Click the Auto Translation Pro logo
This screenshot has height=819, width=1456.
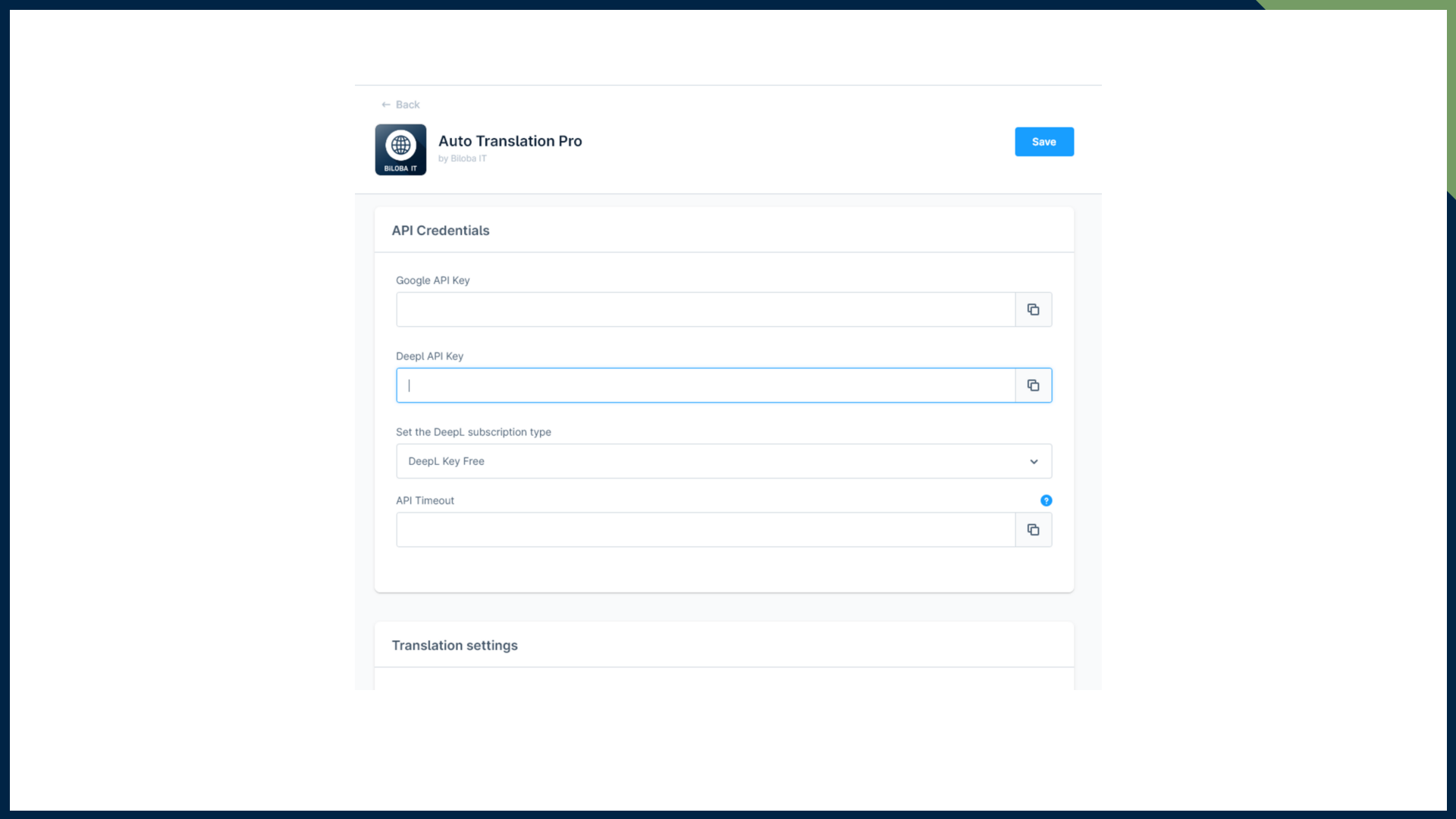[400, 149]
